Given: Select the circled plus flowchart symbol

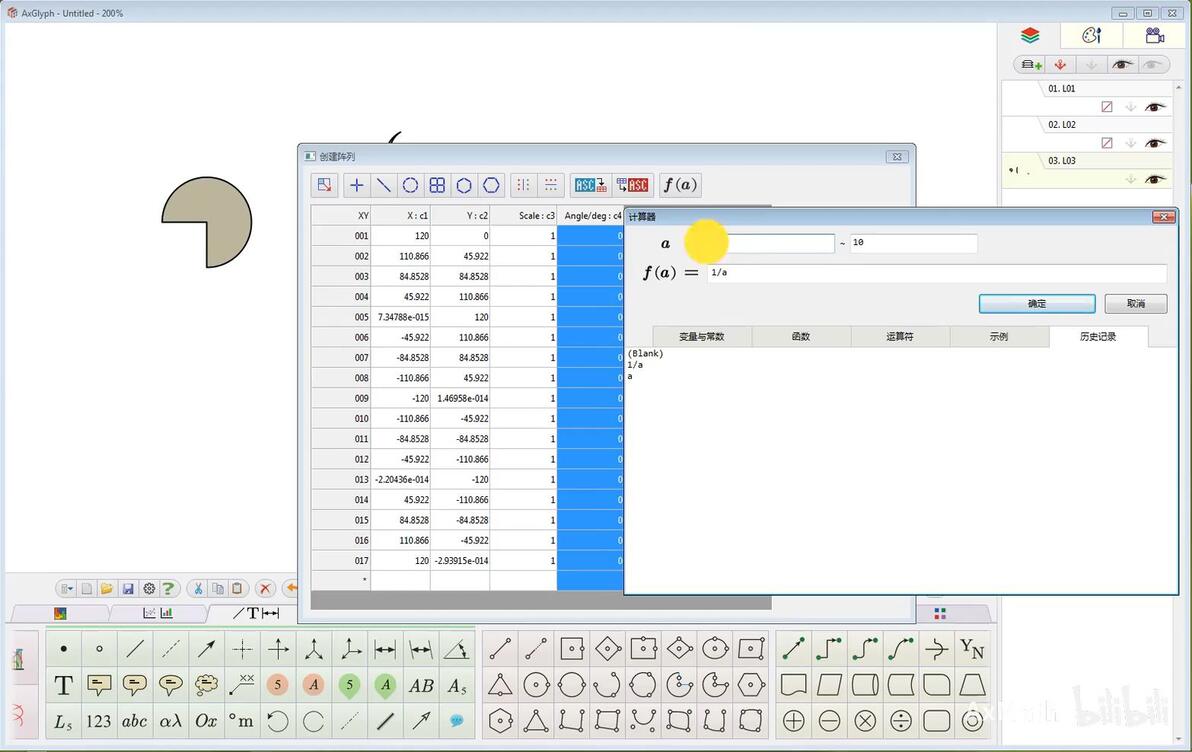Looking at the screenshot, I should 794,720.
